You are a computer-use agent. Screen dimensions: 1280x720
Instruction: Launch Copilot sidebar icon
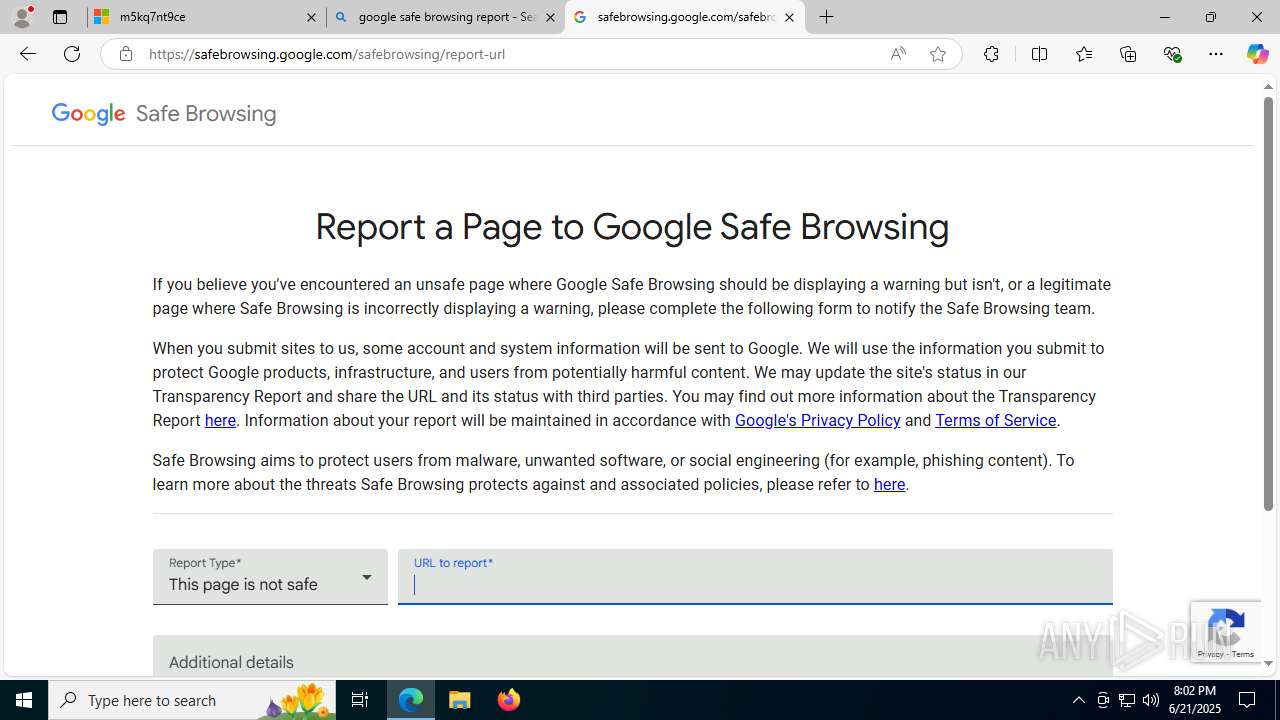pyautogui.click(x=1257, y=54)
